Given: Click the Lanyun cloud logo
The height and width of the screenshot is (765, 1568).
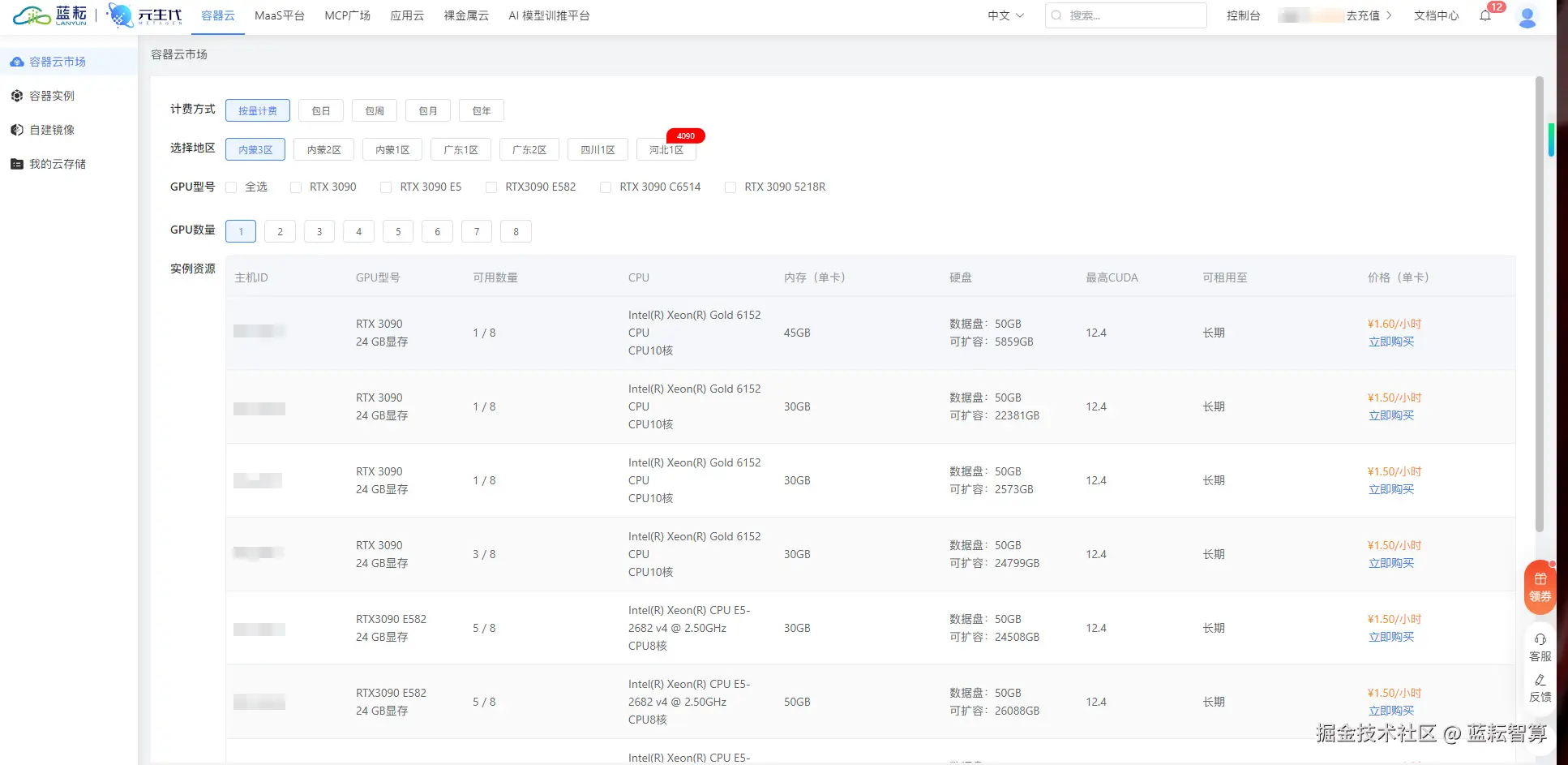Looking at the screenshot, I should [x=49, y=15].
